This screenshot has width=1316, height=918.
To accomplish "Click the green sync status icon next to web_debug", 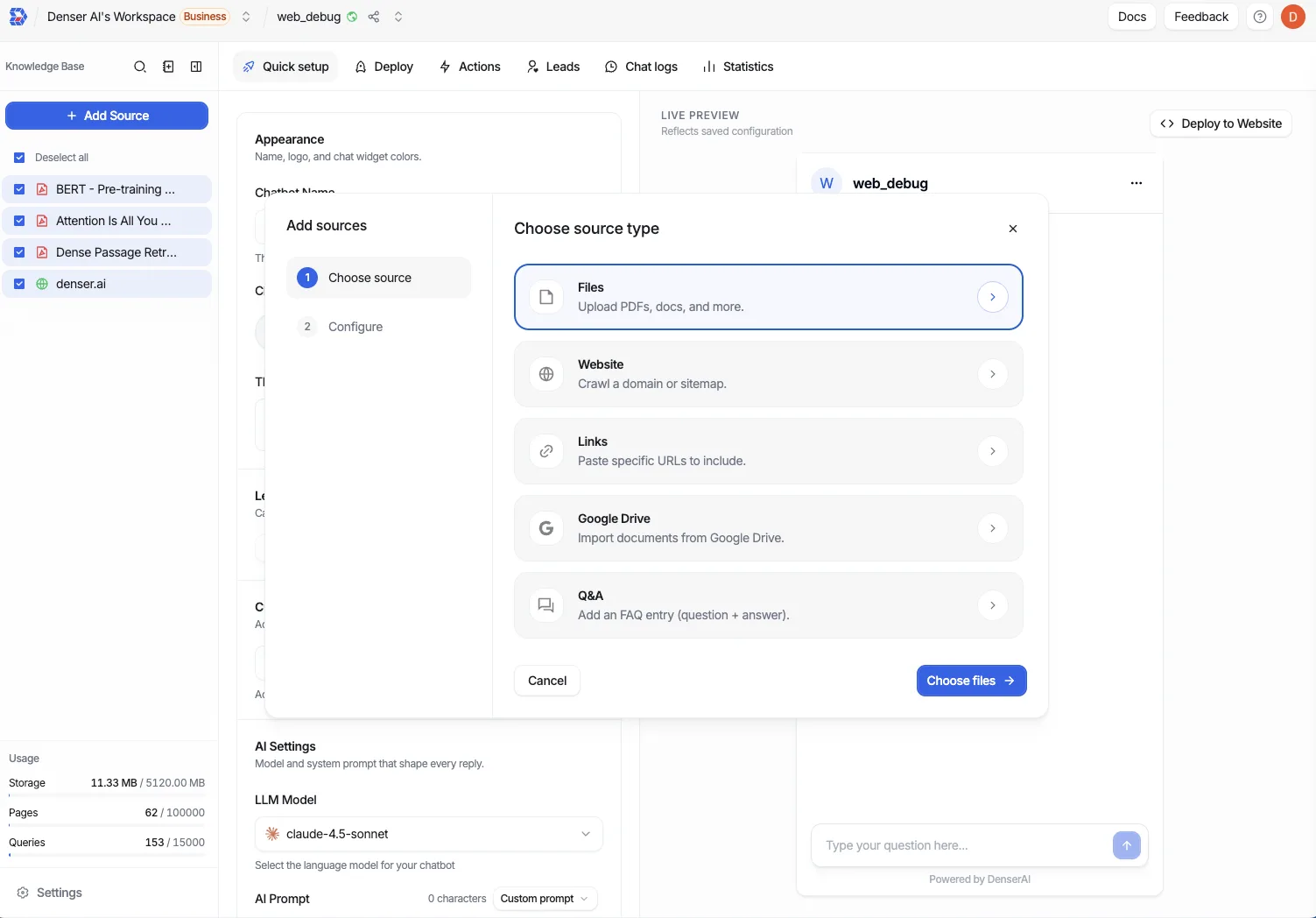I will [x=352, y=17].
